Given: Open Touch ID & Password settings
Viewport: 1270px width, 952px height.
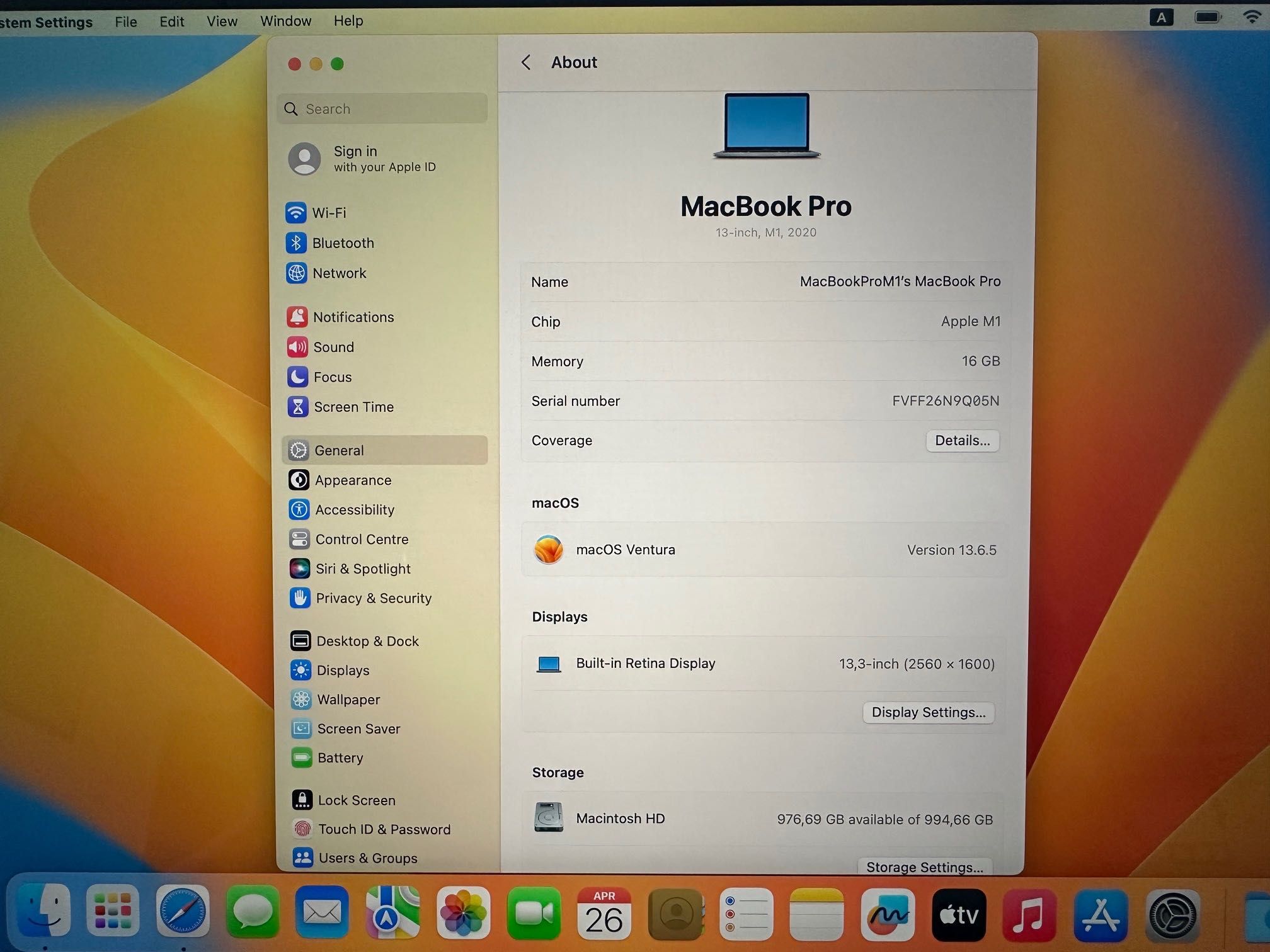Looking at the screenshot, I should [x=382, y=829].
